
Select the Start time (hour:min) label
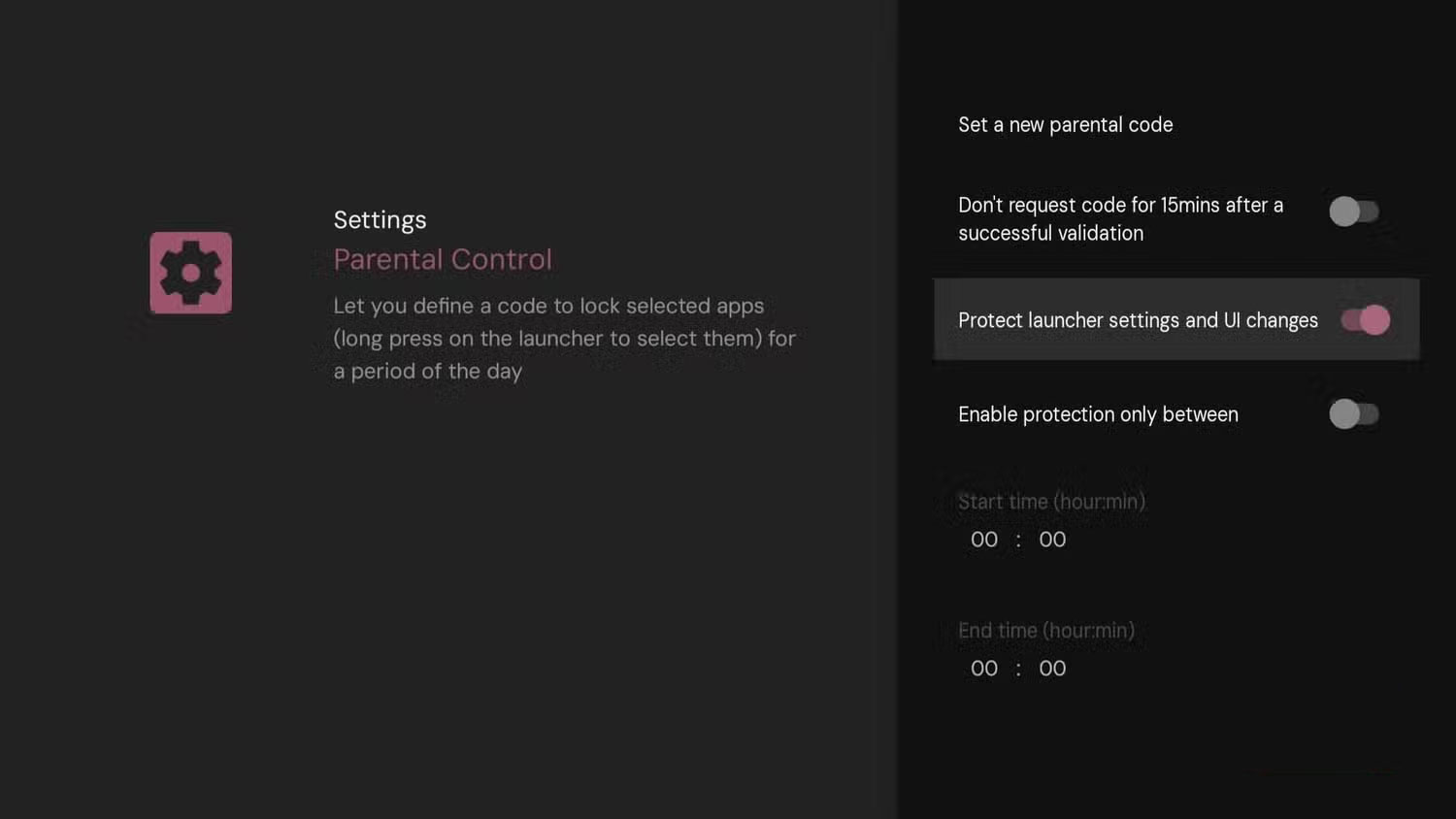(1051, 502)
